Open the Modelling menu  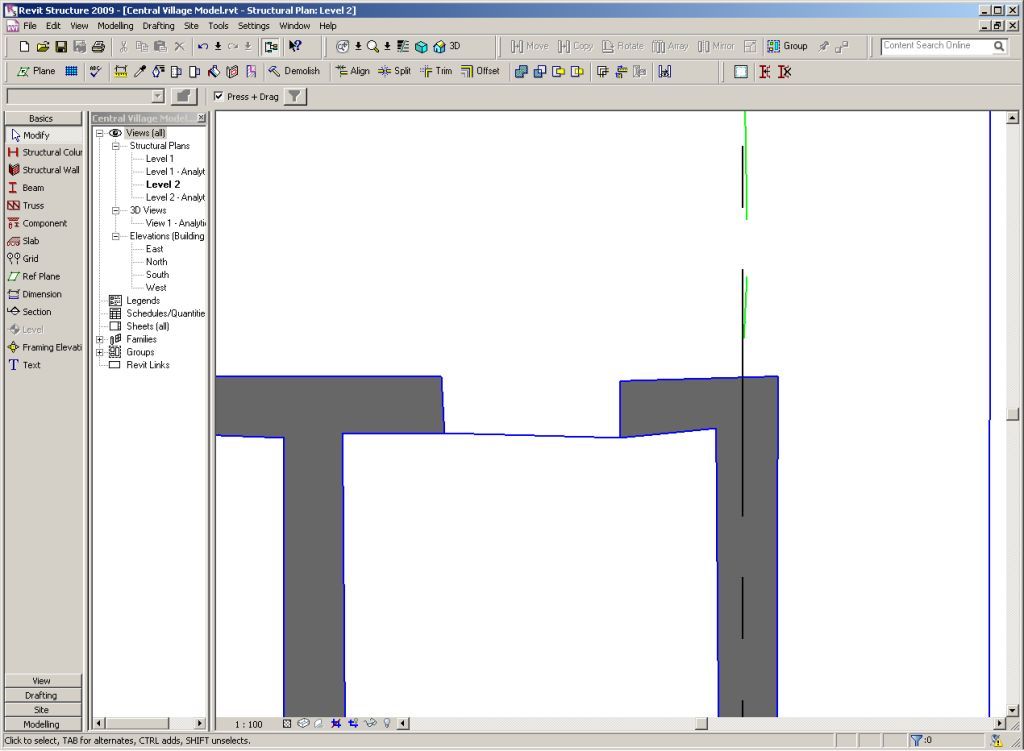coord(114,25)
